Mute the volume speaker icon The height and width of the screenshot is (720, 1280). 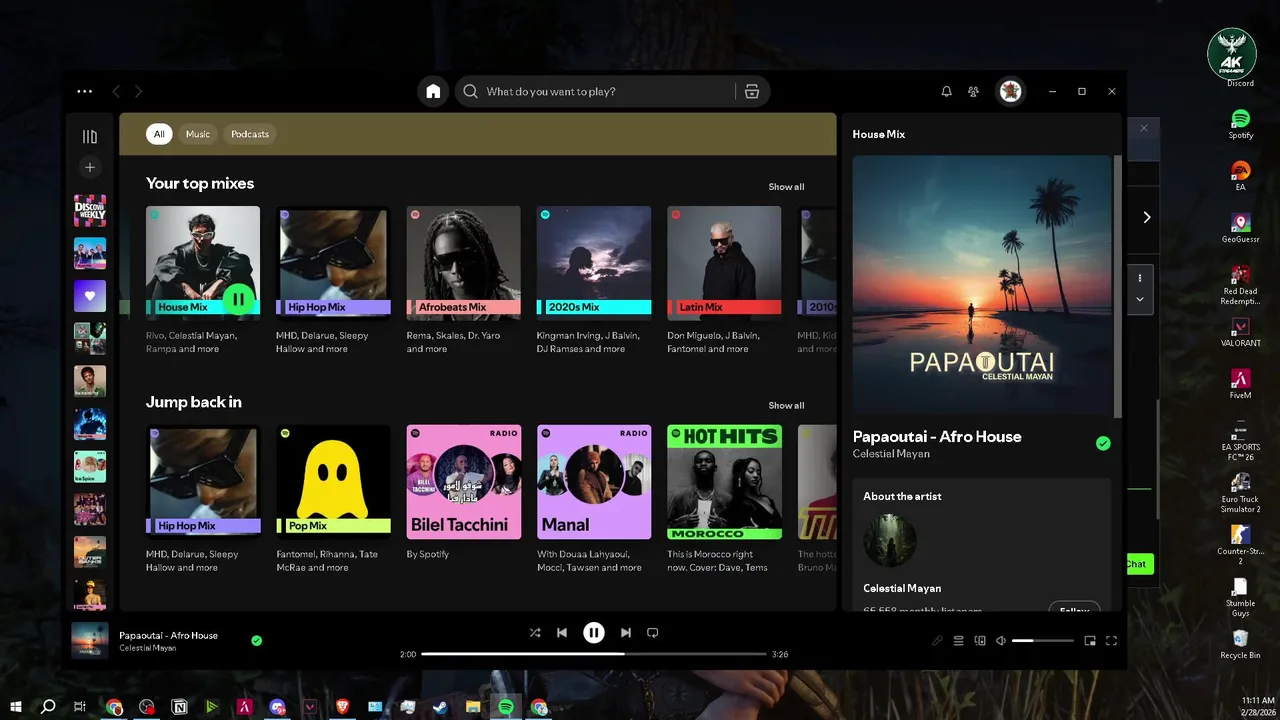click(1001, 641)
